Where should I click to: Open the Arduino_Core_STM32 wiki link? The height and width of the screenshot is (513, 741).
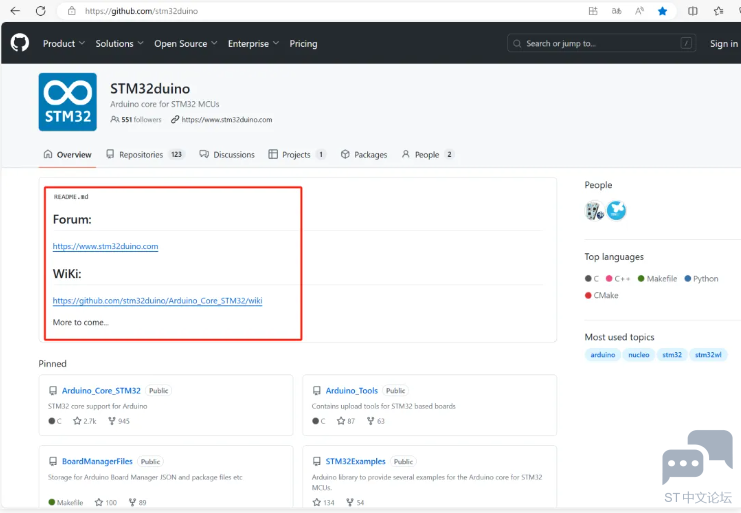[x=157, y=300]
